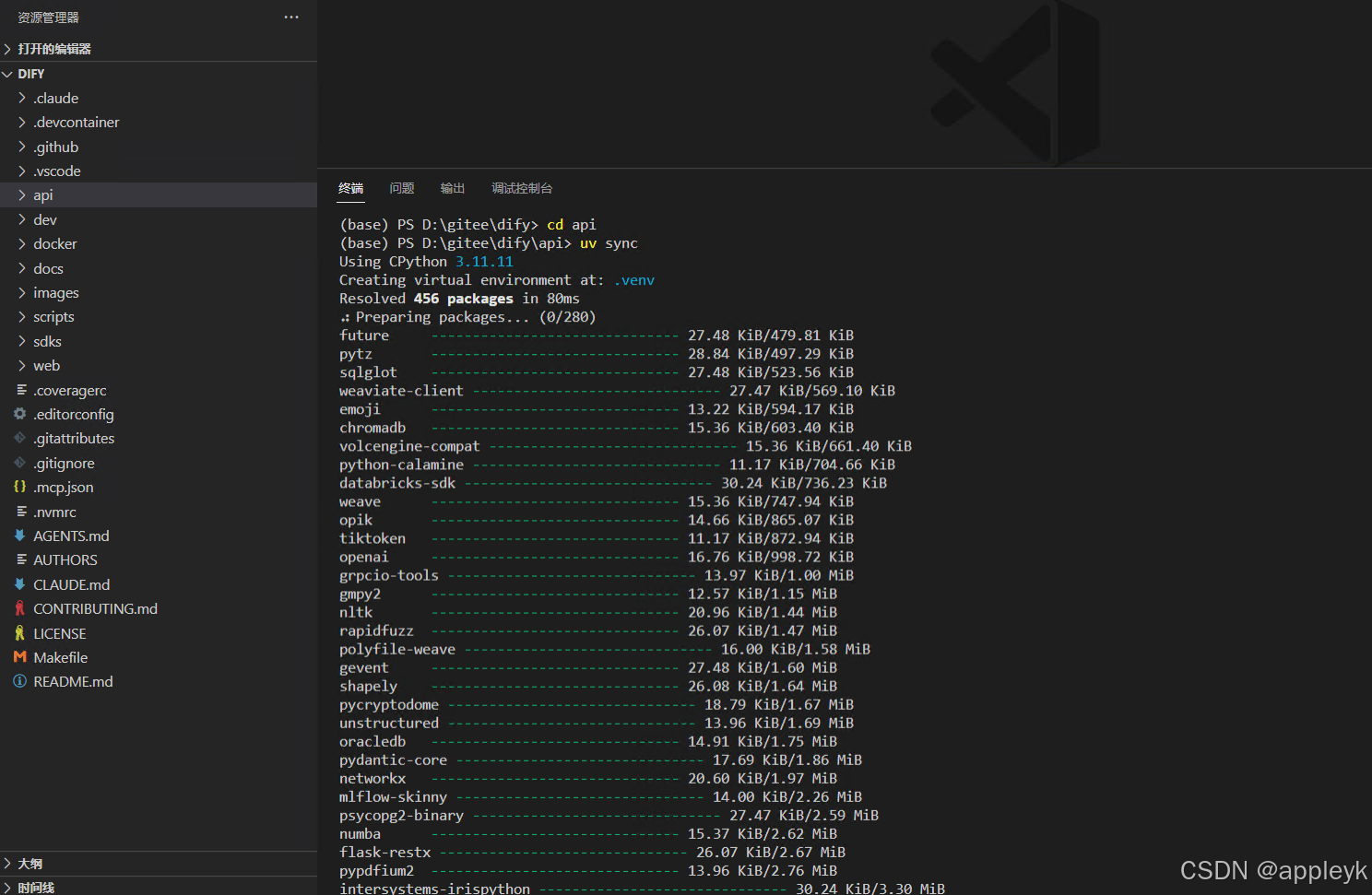Click the Makefile M icon

(20, 657)
